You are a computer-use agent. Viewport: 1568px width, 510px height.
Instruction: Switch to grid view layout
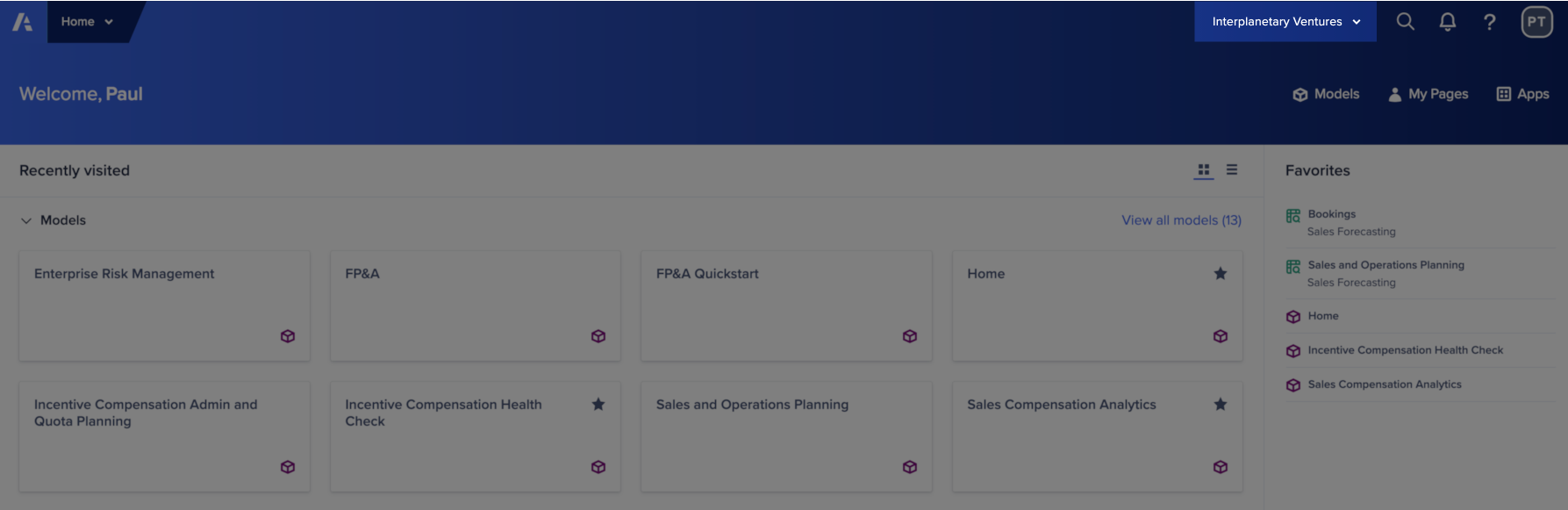pos(1204,170)
